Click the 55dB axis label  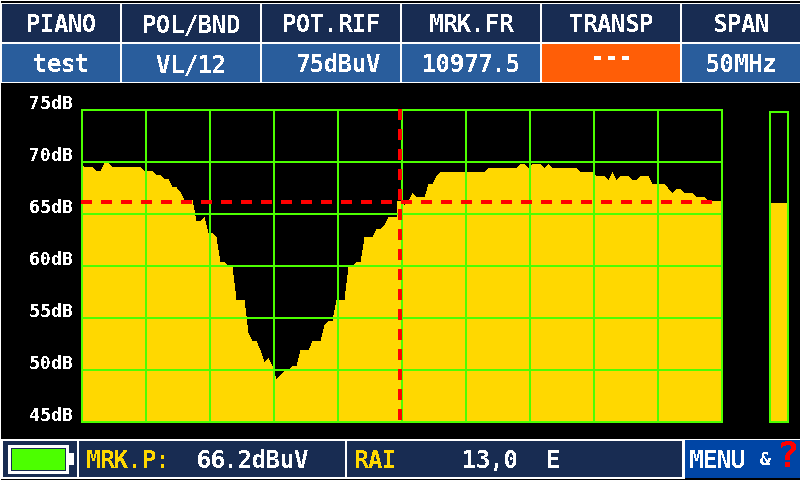point(51,311)
